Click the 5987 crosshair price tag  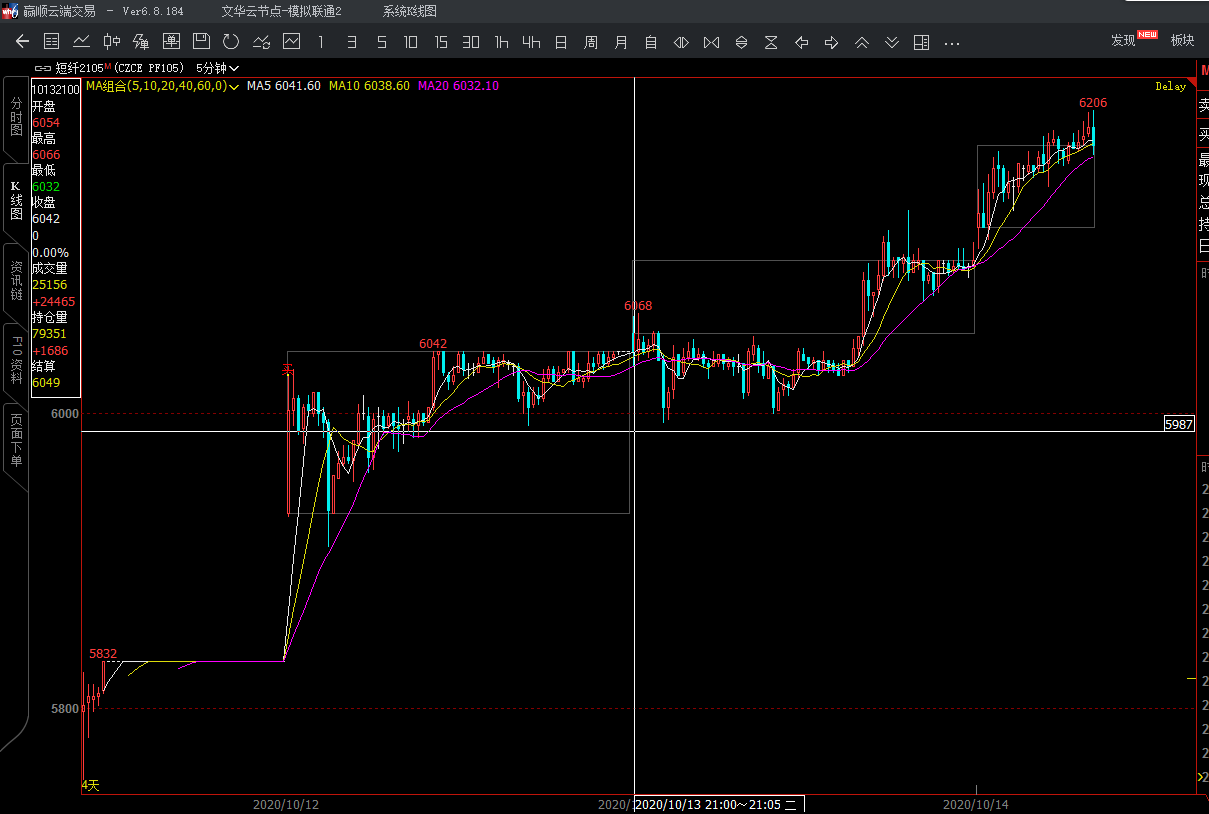tap(1180, 424)
